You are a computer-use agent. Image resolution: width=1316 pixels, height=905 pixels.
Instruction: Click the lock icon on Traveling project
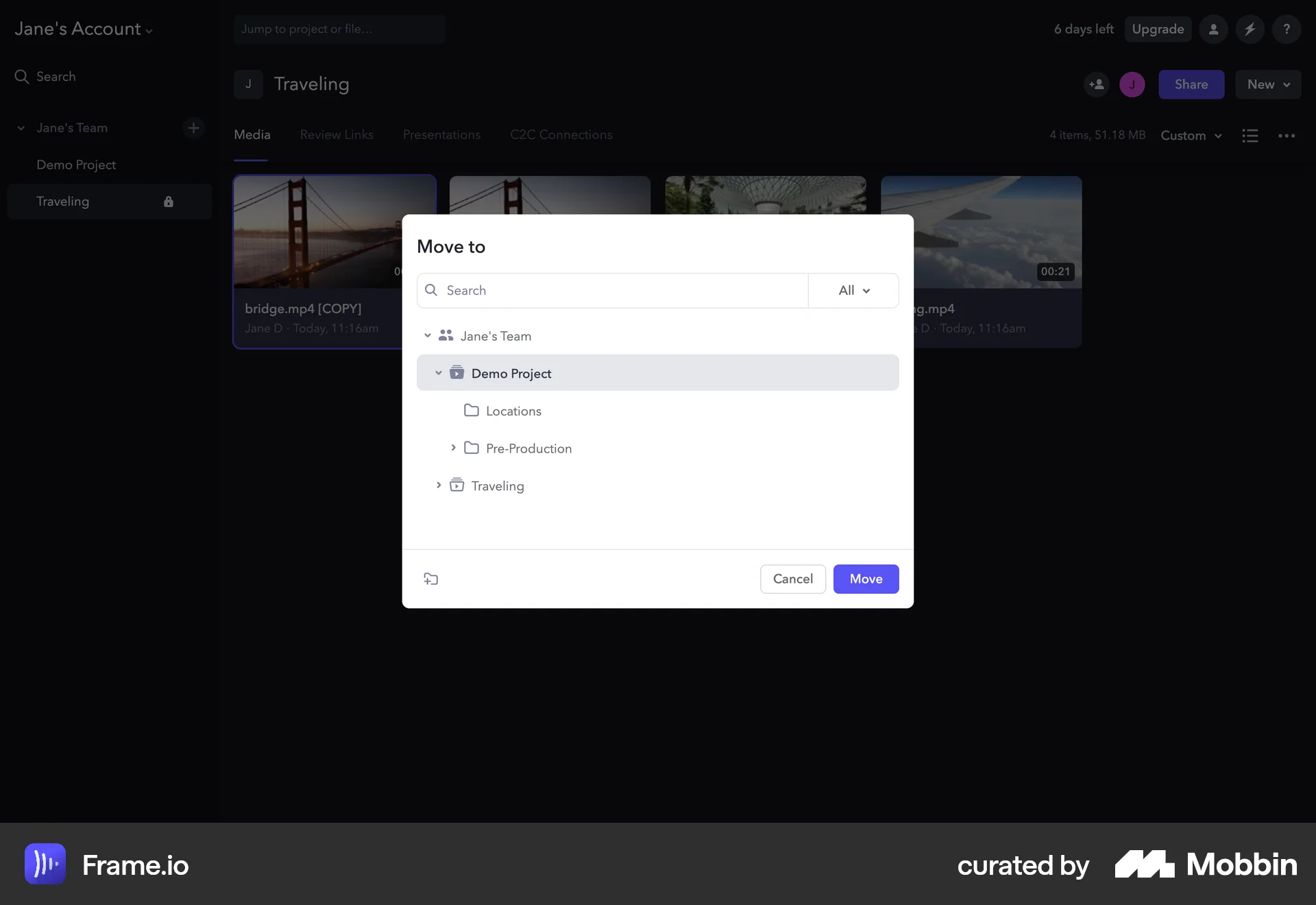tap(169, 201)
